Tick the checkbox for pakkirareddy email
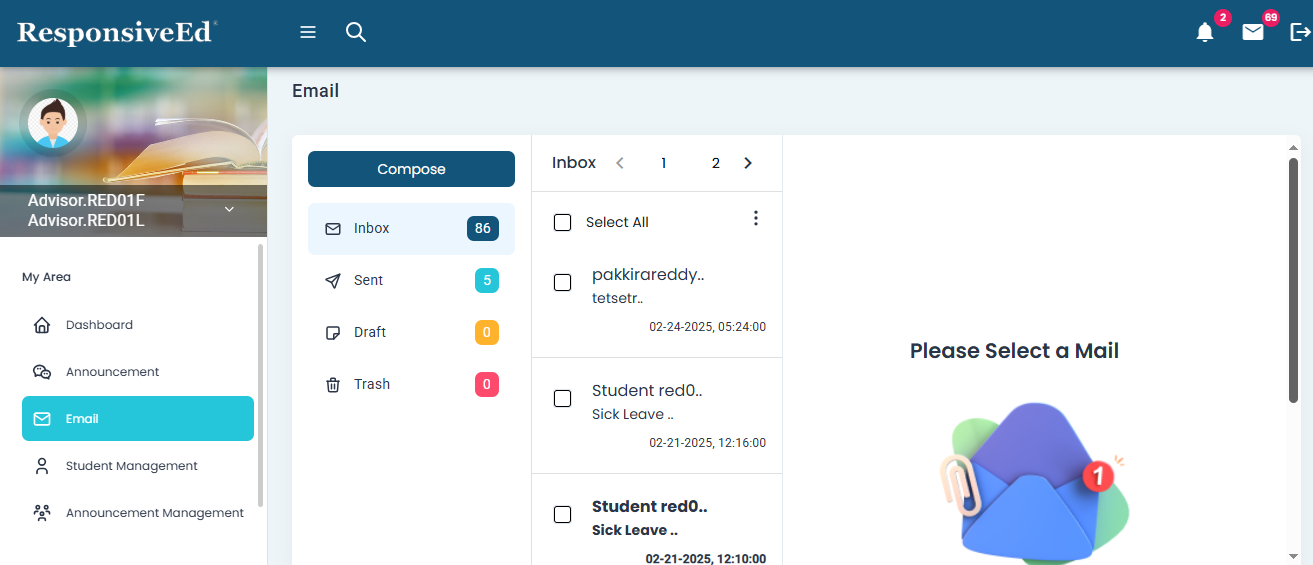This screenshot has width=1313, height=565. pos(563,283)
